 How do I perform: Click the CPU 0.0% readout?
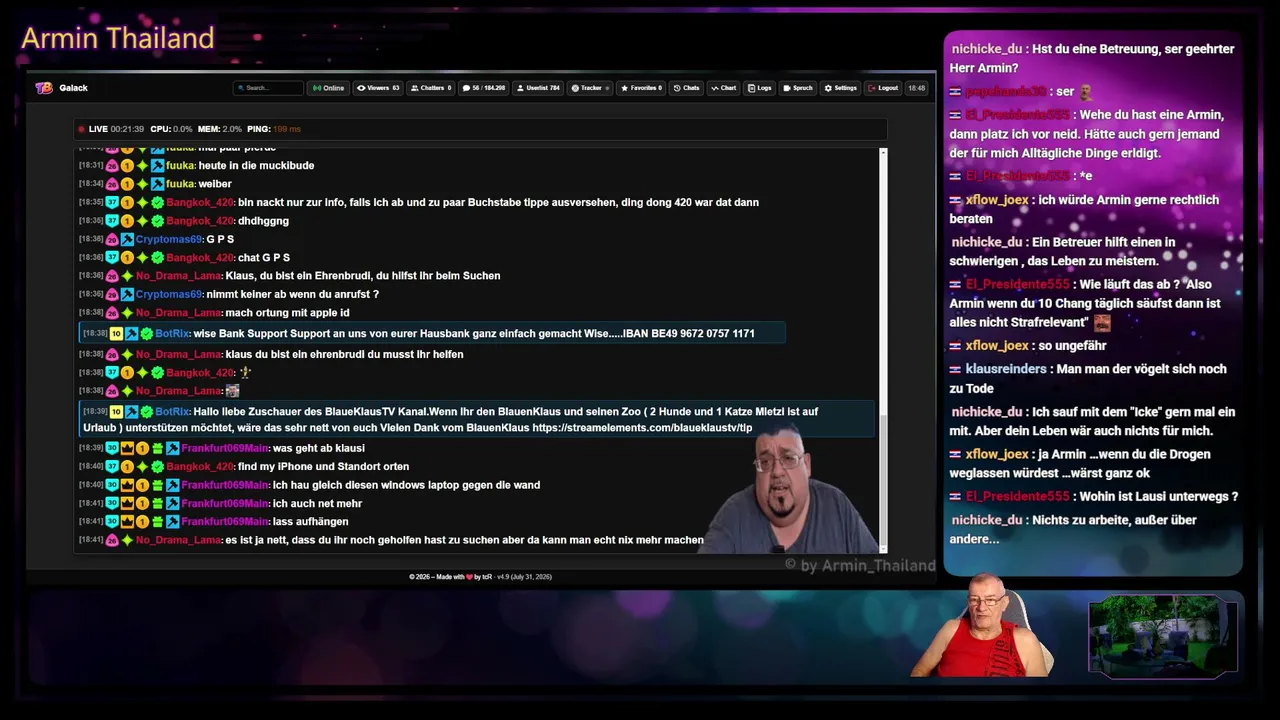(171, 129)
